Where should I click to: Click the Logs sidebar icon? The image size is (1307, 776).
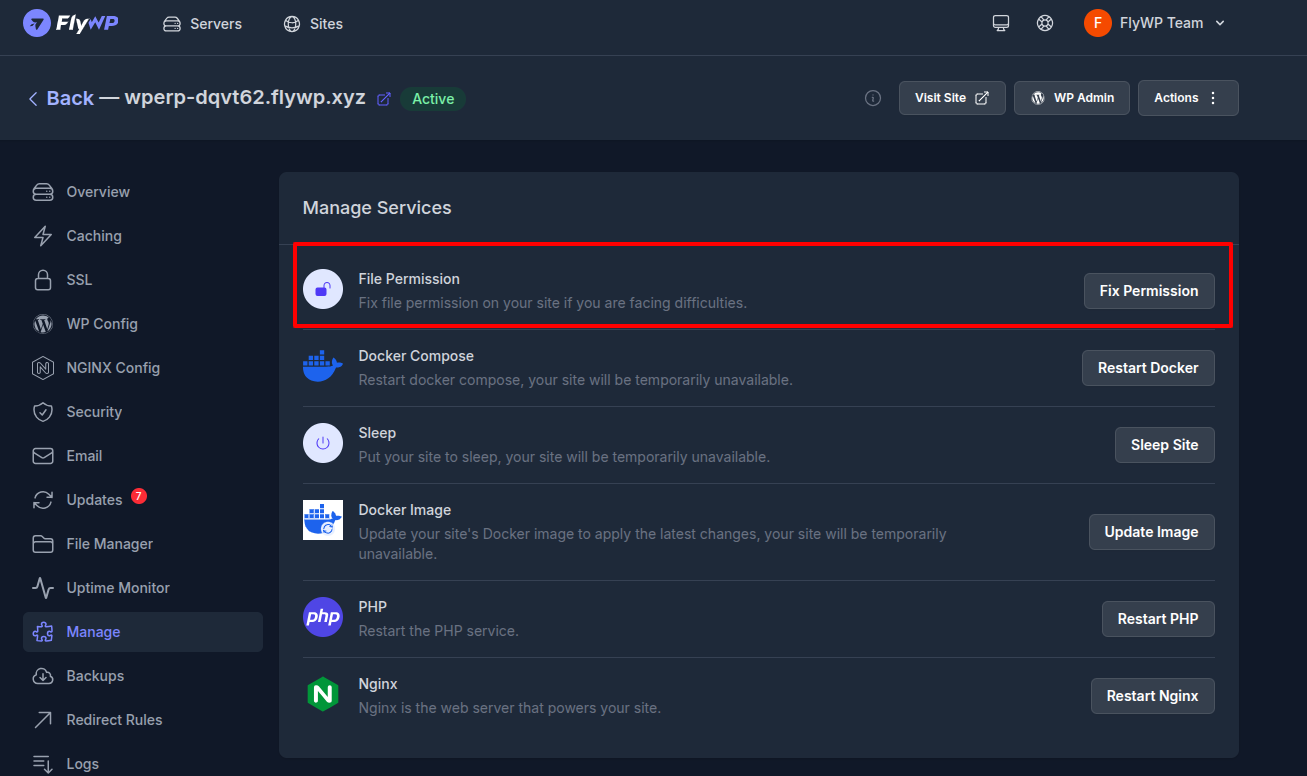[43, 763]
